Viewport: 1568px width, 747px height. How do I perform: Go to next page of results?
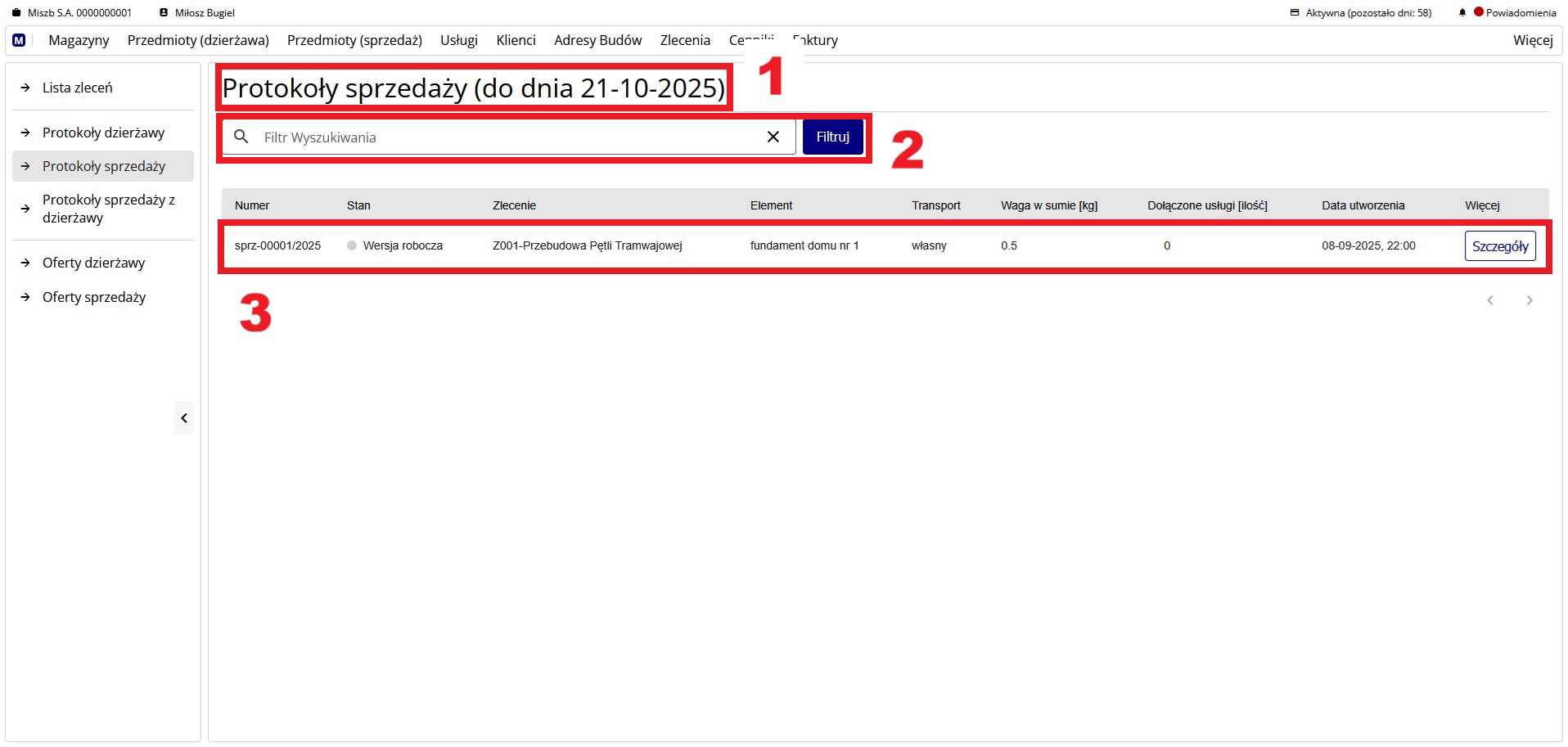(x=1529, y=300)
